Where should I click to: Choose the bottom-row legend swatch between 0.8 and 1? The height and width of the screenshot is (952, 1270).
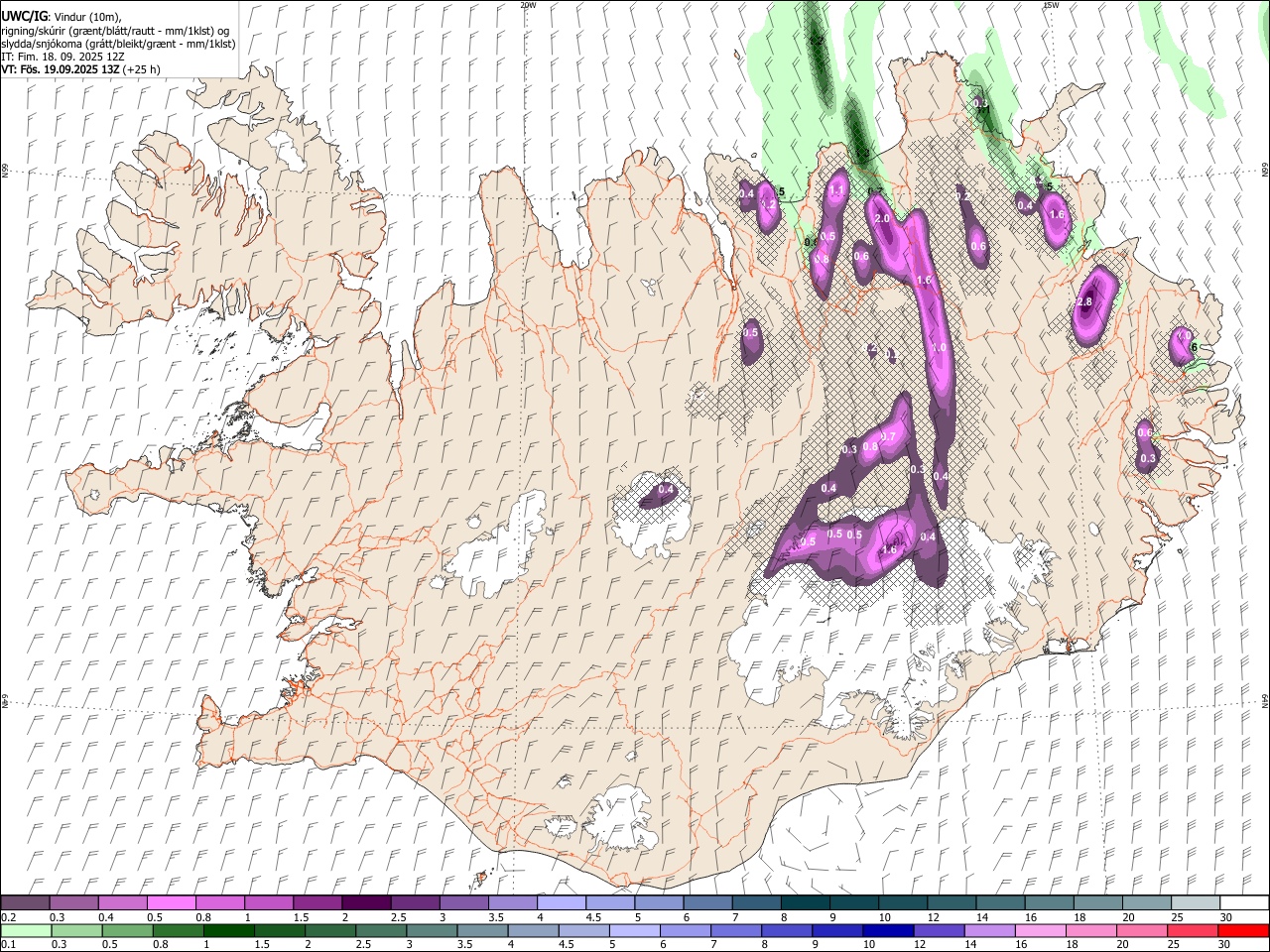(178, 930)
